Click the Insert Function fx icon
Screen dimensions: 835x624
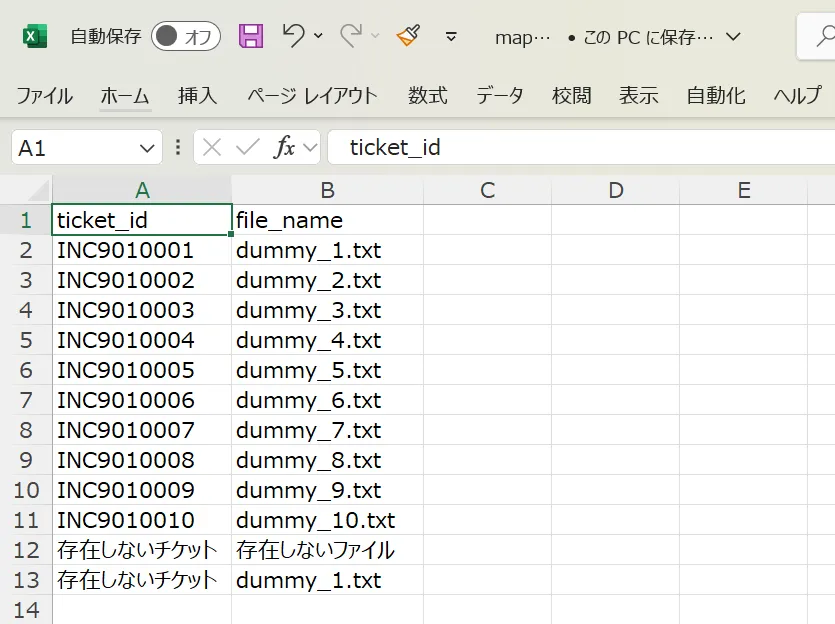[x=284, y=147]
